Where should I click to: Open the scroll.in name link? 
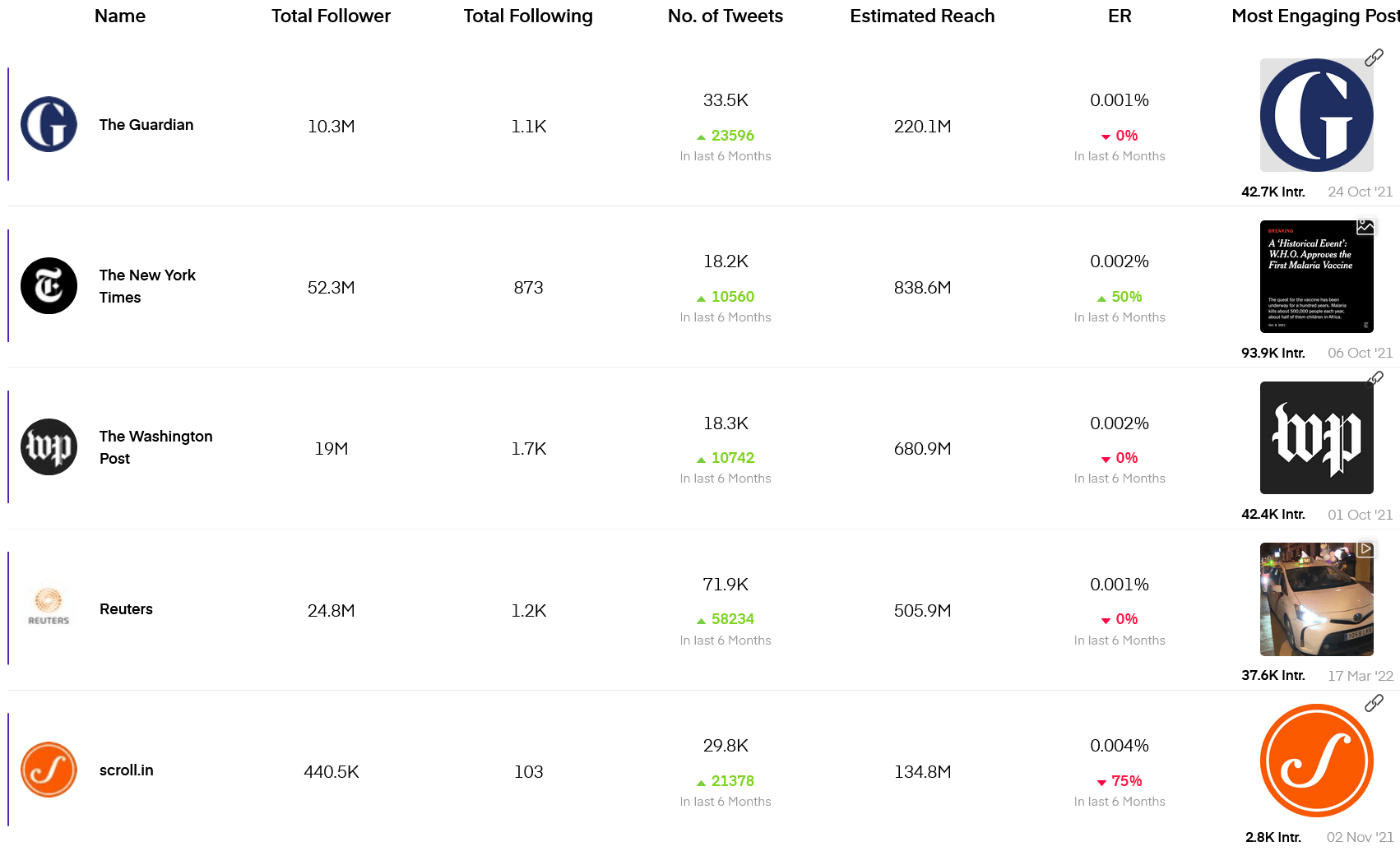click(127, 770)
